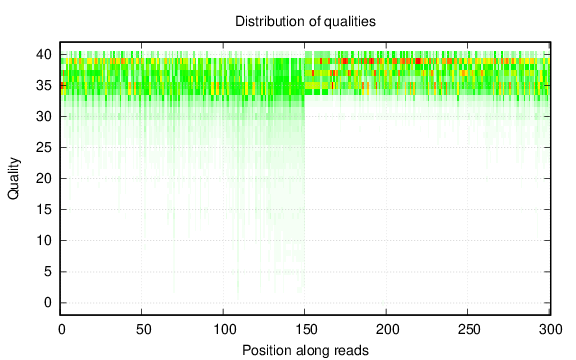
Task: Click the x-axis tick label 200
Action: pos(388,329)
